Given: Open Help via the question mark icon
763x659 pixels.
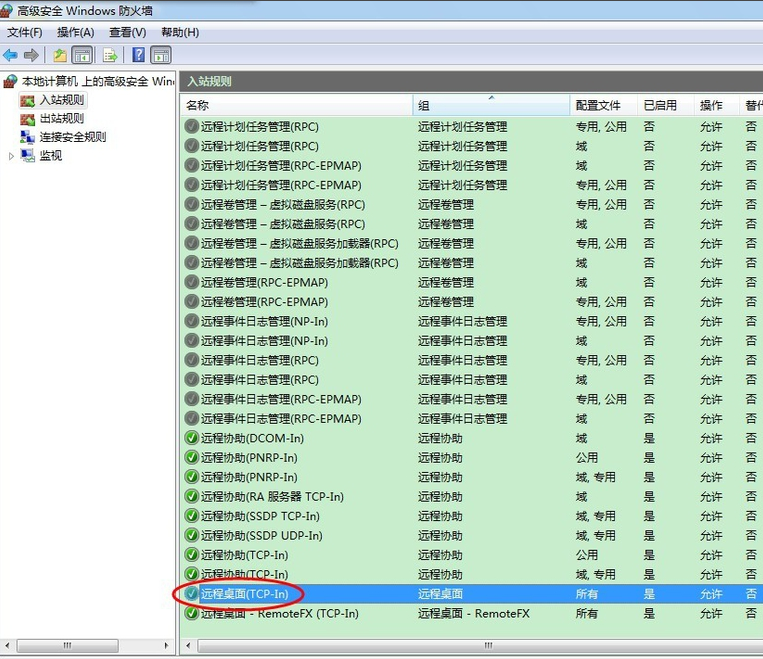Looking at the screenshot, I should (138, 55).
